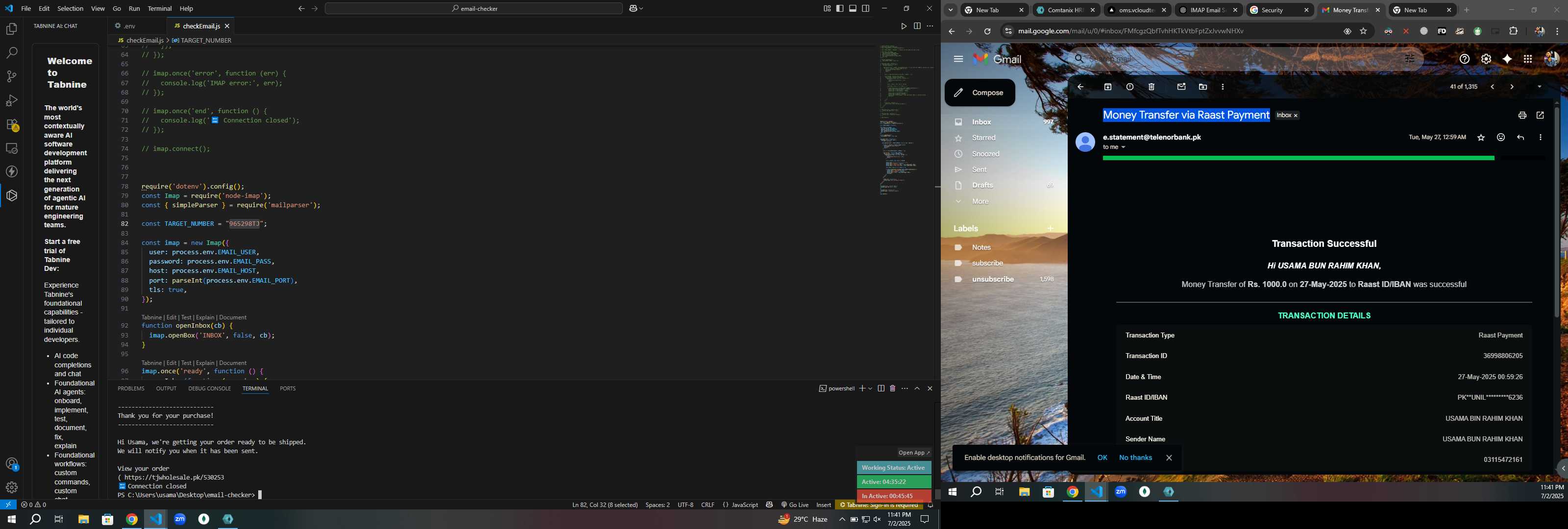The height and width of the screenshot is (529, 1568).
Task: Switch to the PROBLEMS panel tab
Action: point(131,388)
